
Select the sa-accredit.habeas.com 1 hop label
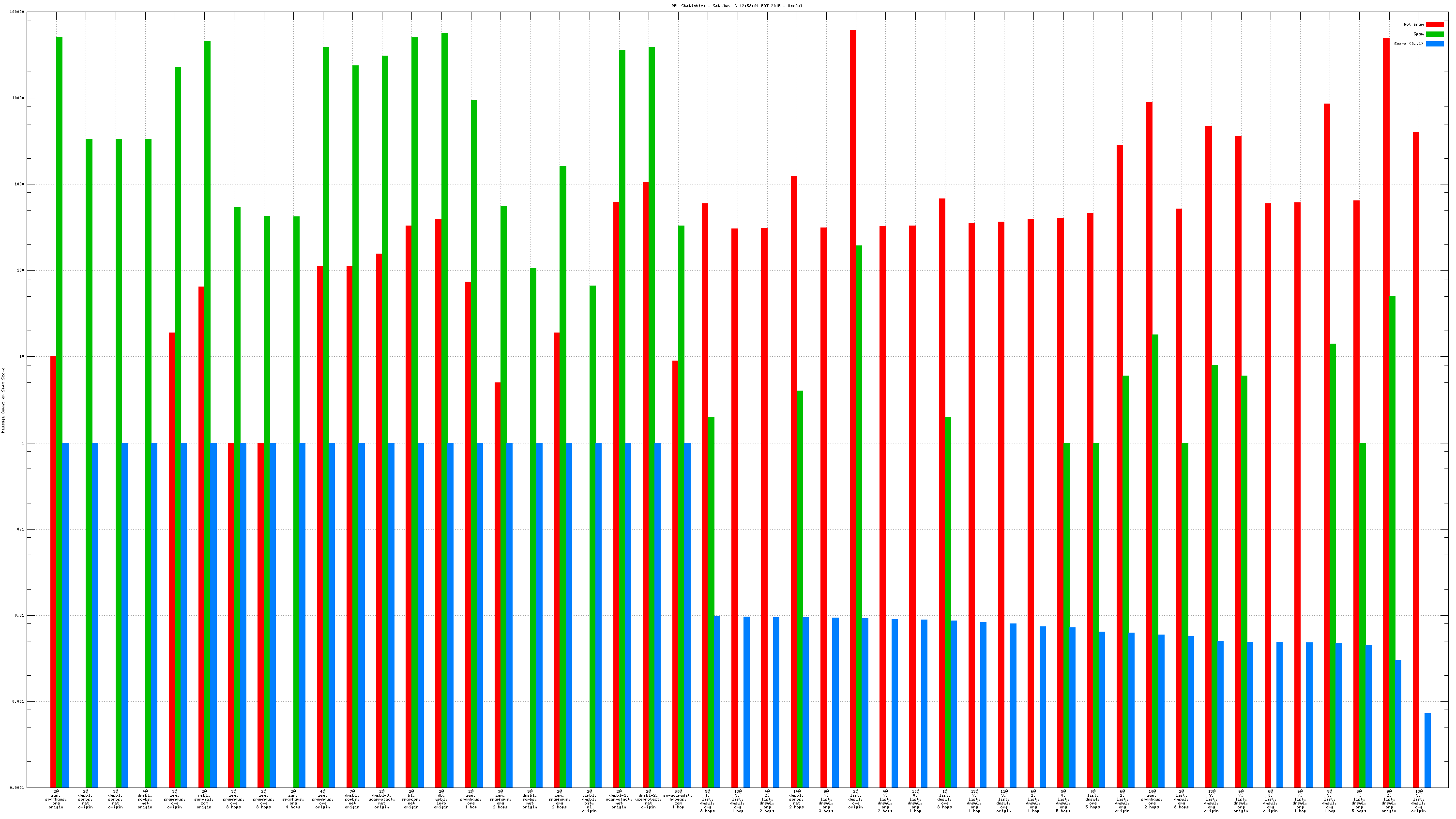(x=678, y=799)
